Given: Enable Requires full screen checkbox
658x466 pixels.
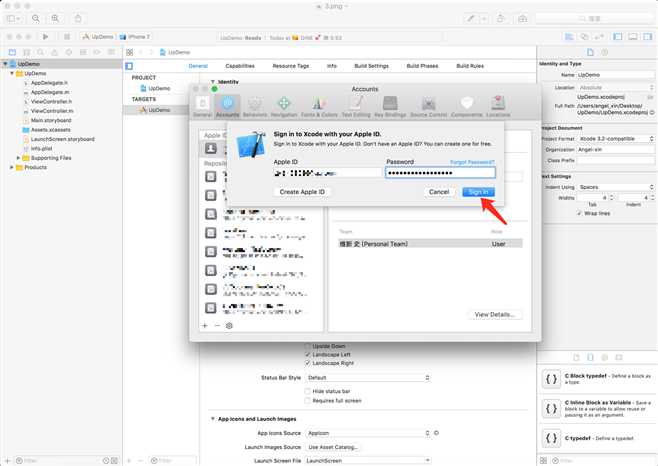Looking at the screenshot, I should click(308, 401).
